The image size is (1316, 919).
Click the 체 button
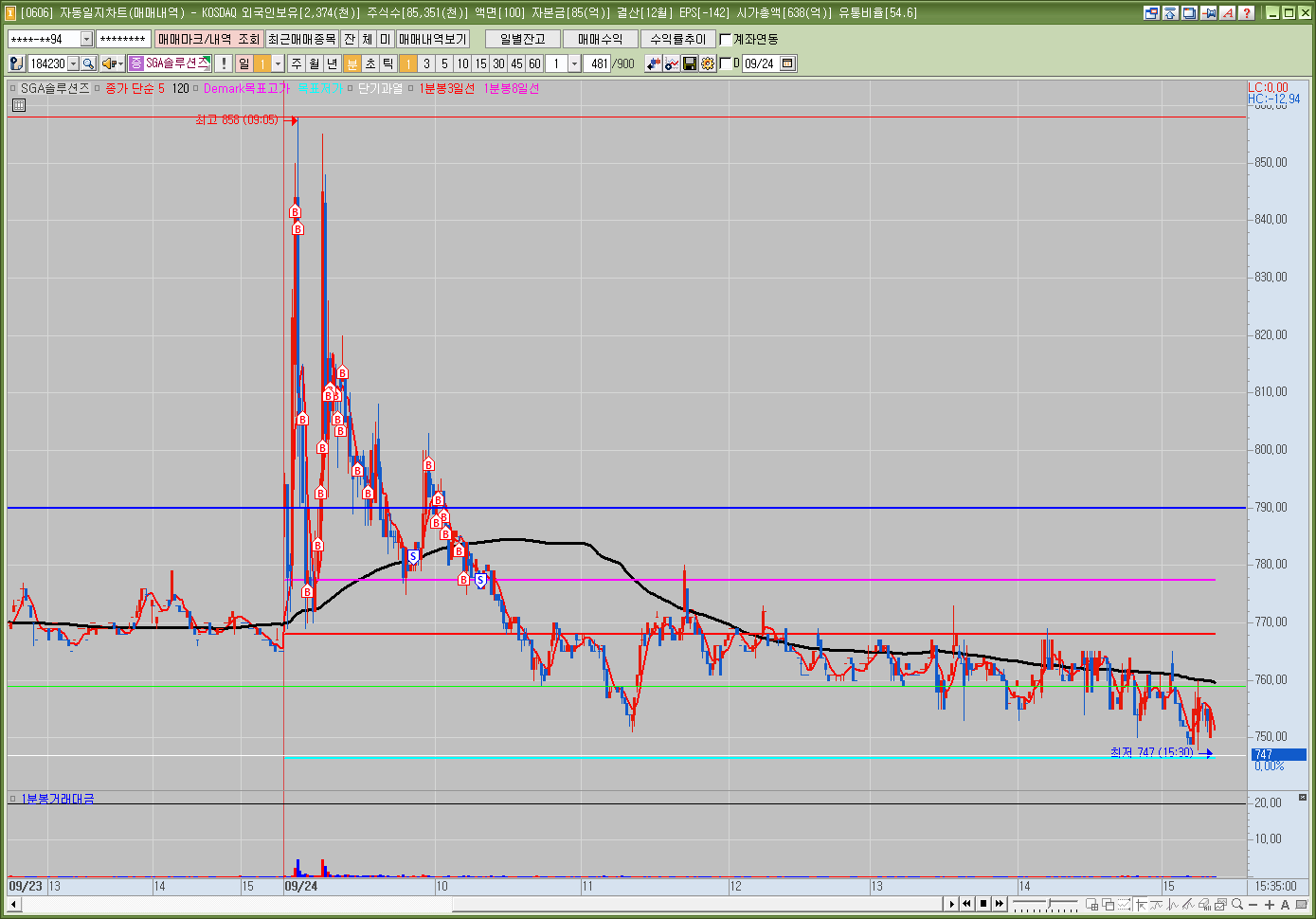pos(368,39)
